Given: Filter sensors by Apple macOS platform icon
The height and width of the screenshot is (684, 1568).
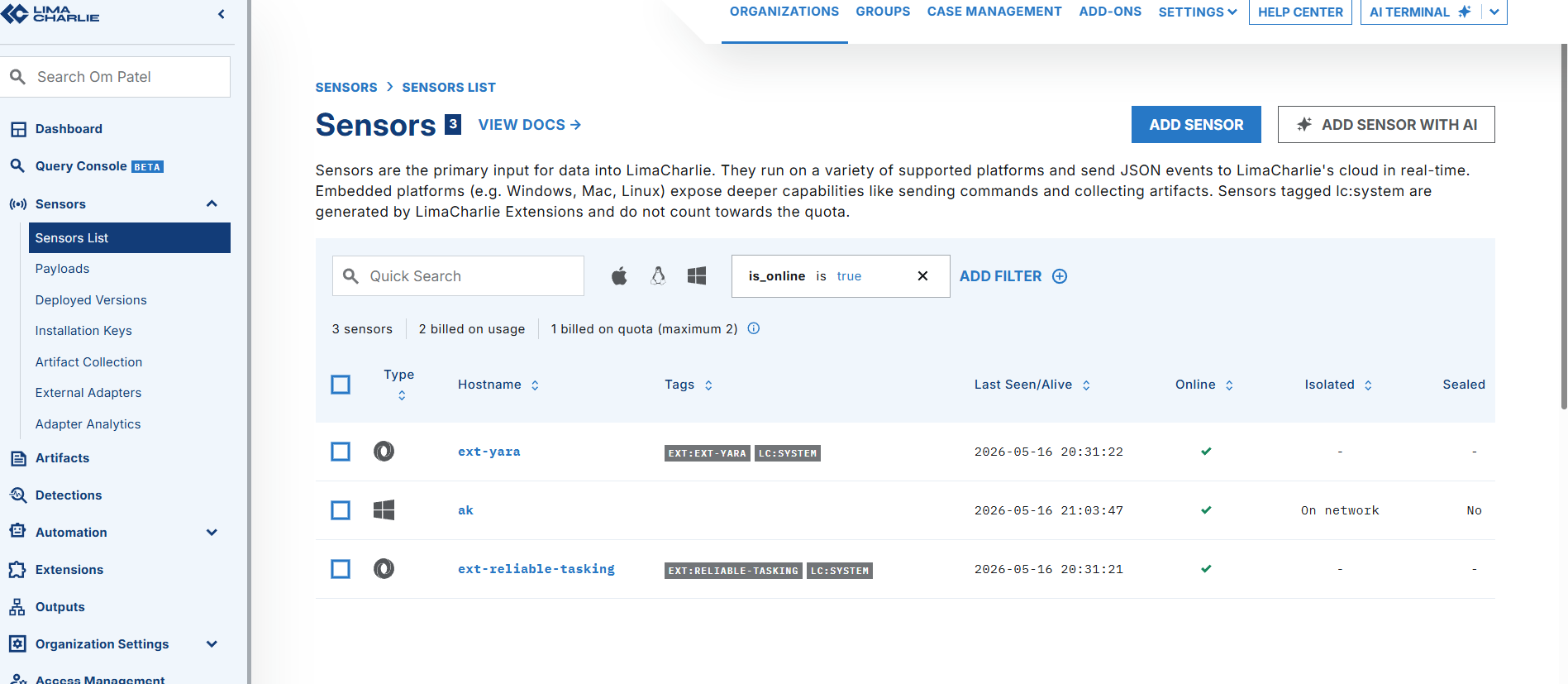Looking at the screenshot, I should pos(619,276).
